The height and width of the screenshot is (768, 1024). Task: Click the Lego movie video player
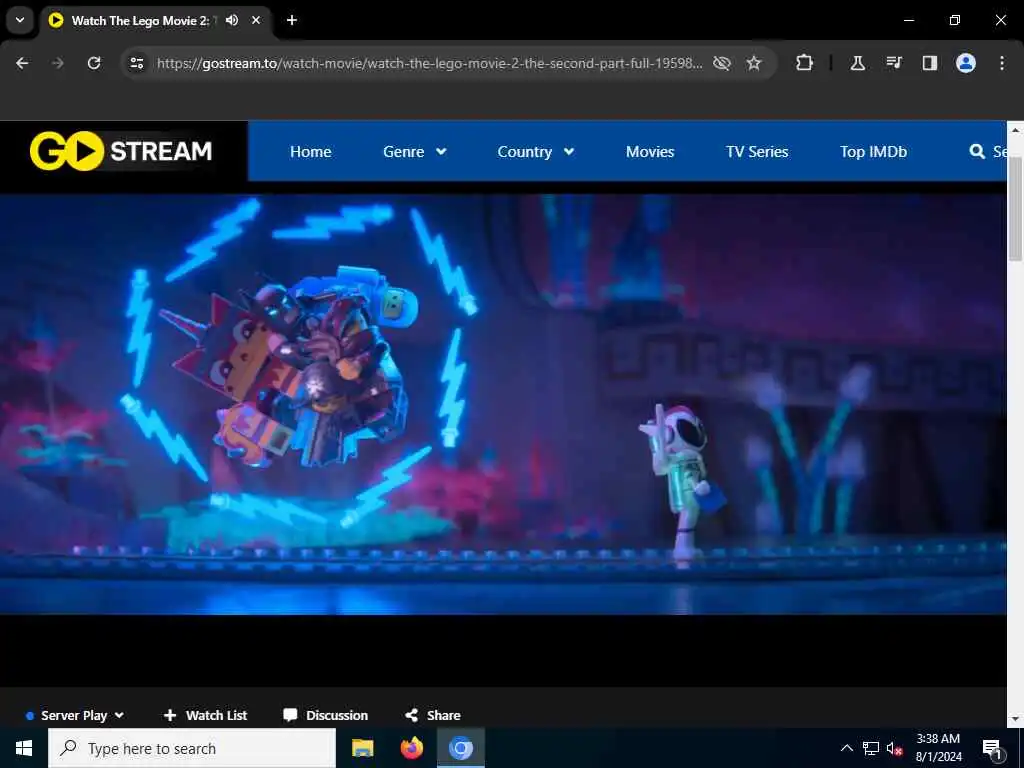[x=503, y=404]
